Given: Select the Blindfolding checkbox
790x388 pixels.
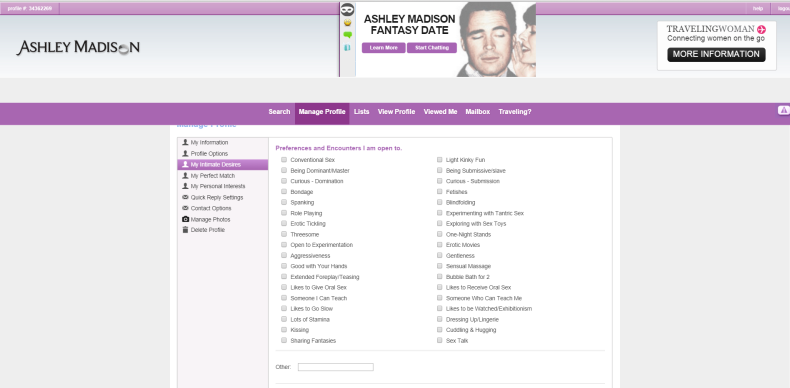Looking at the screenshot, I should coord(439,203).
